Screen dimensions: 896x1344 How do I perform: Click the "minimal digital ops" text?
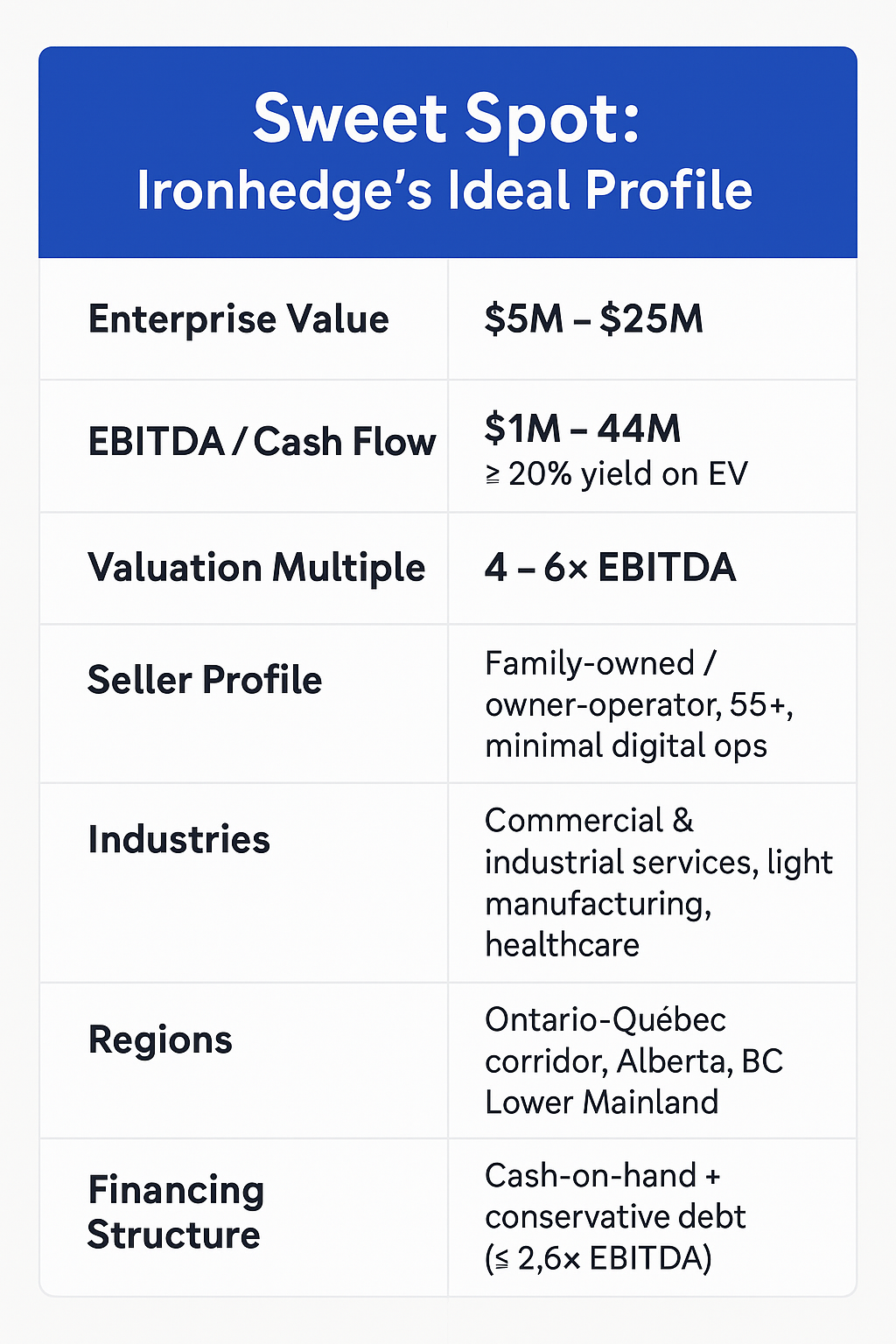(626, 745)
